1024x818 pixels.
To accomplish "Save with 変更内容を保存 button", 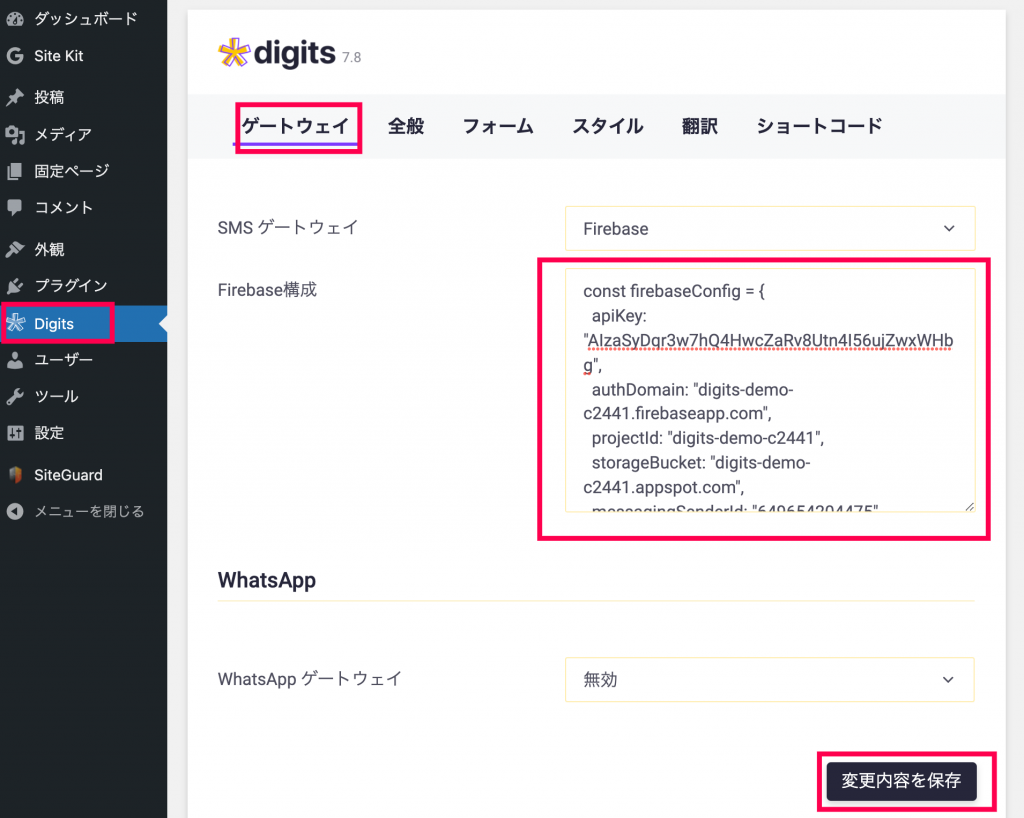I will tap(902, 781).
